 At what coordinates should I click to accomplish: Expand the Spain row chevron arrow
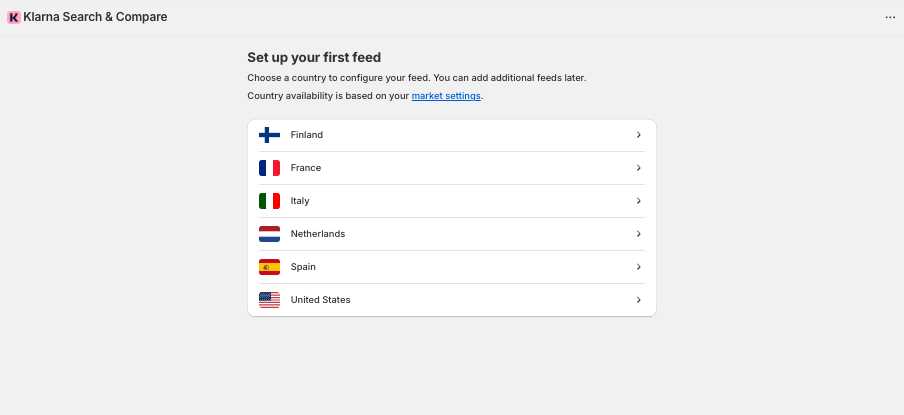[638, 267]
